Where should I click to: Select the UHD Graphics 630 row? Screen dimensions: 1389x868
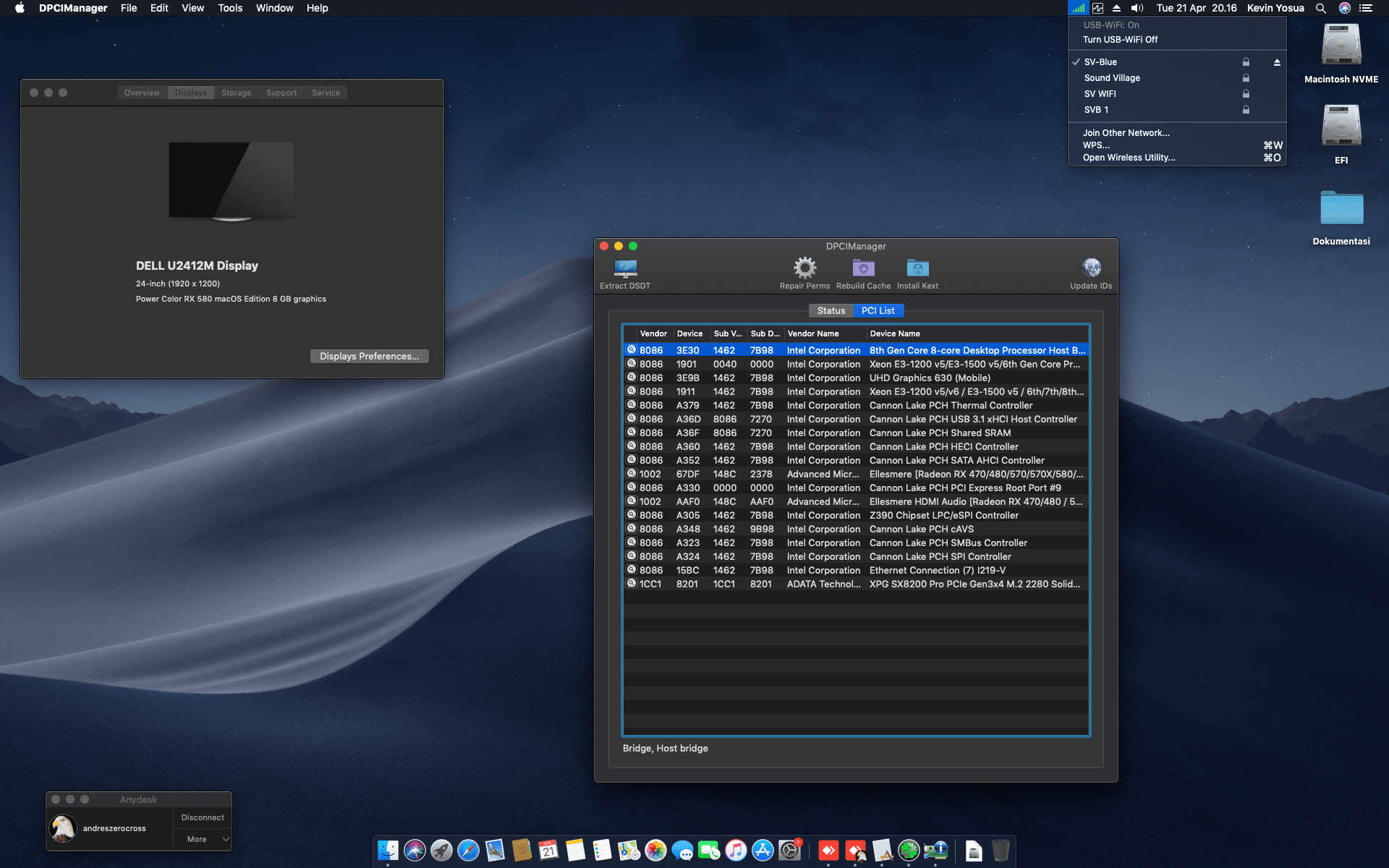929,378
